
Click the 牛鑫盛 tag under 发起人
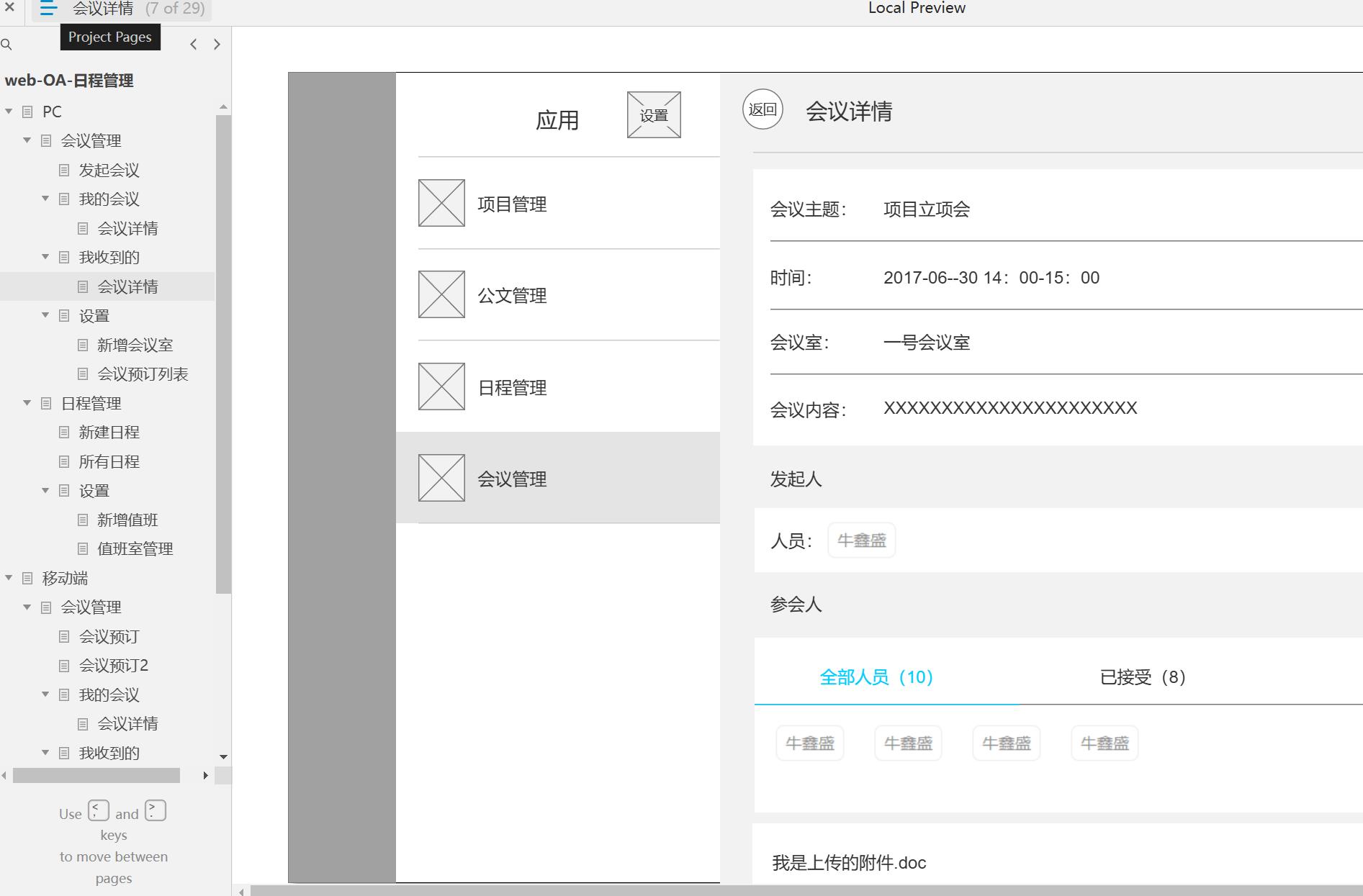pyautogui.click(x=861, y=540)
